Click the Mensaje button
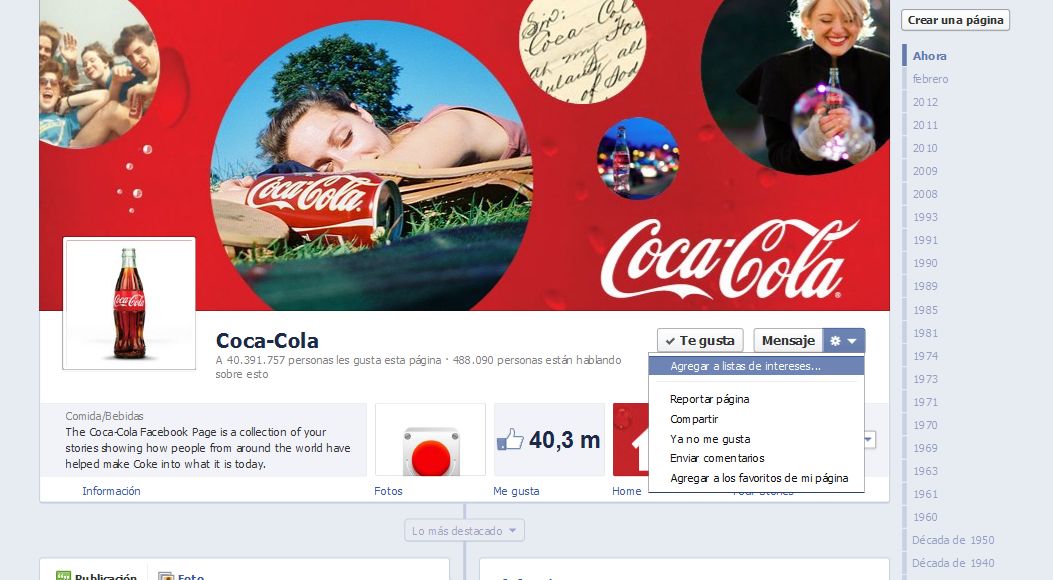Image resolution: width=1053 pixels, height=580 pixels. coord(788,341)
